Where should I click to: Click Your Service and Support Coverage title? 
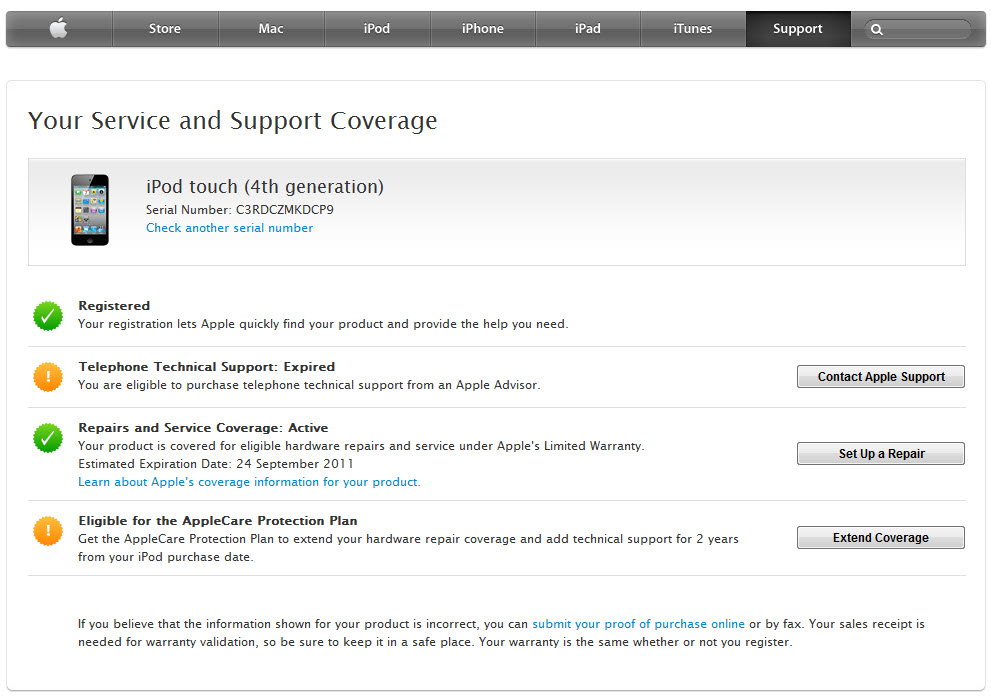point(233,121)
